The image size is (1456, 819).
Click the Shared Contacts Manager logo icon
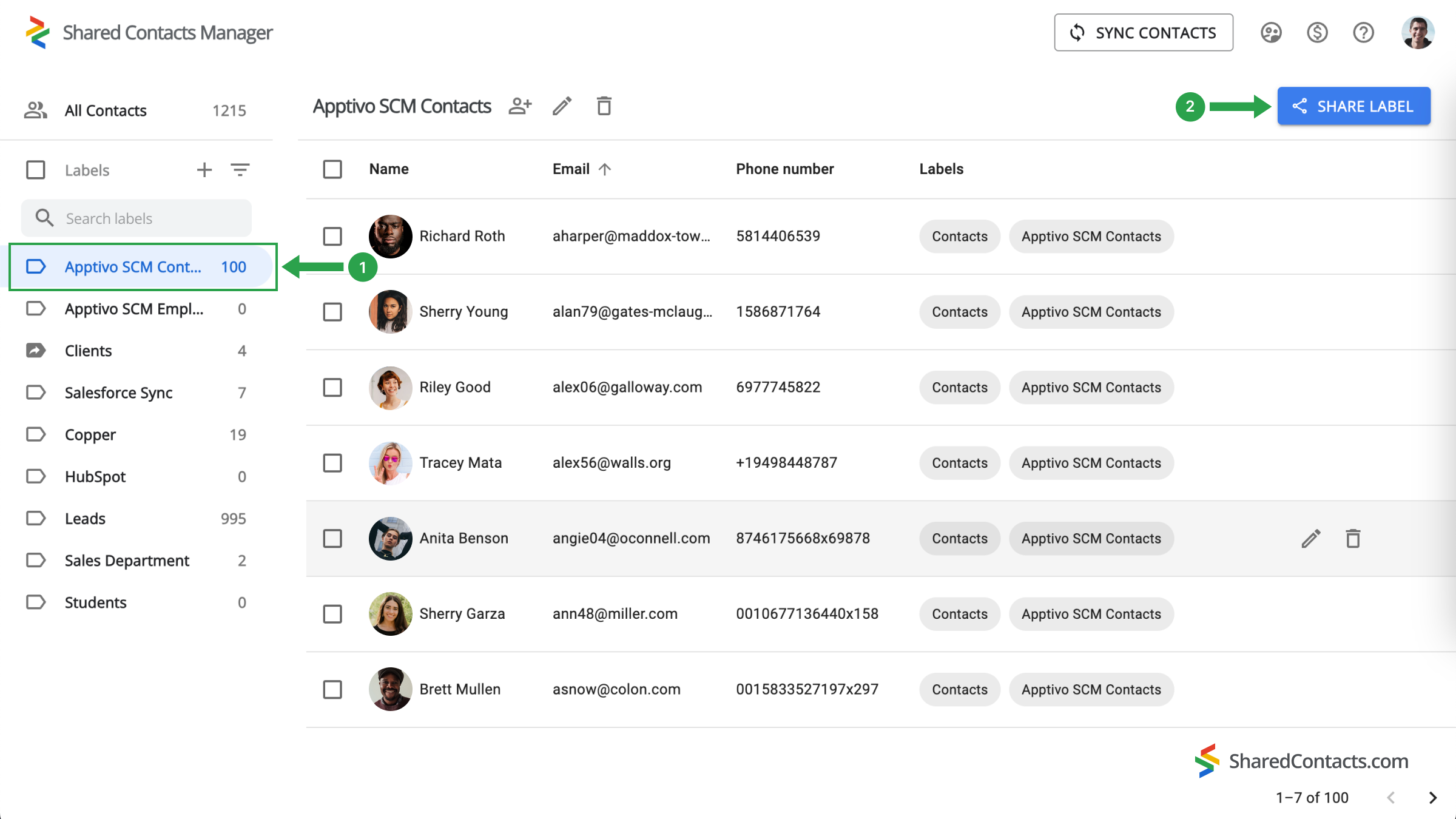click(x=38, y=32)
